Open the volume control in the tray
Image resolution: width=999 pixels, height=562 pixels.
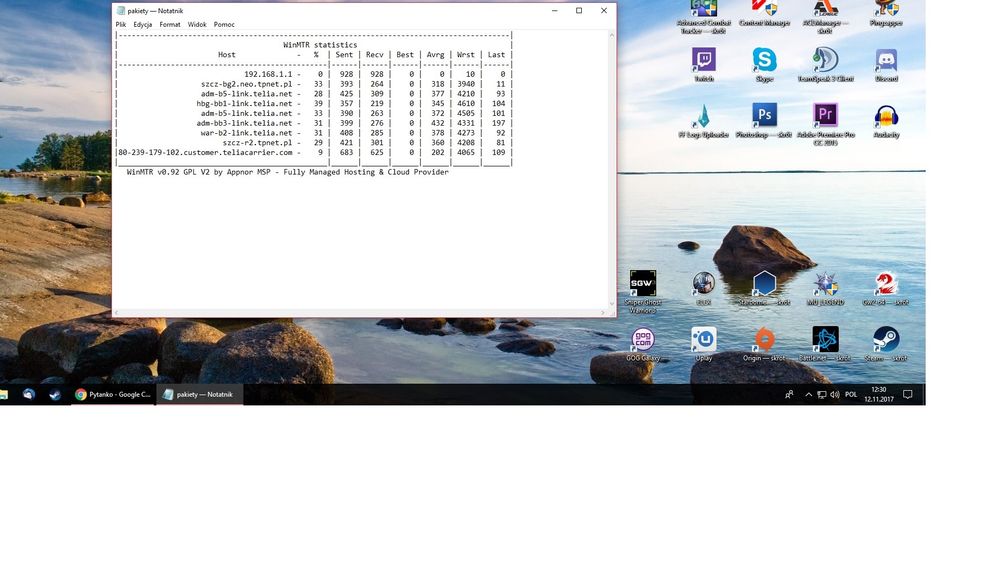coord(834,395)
